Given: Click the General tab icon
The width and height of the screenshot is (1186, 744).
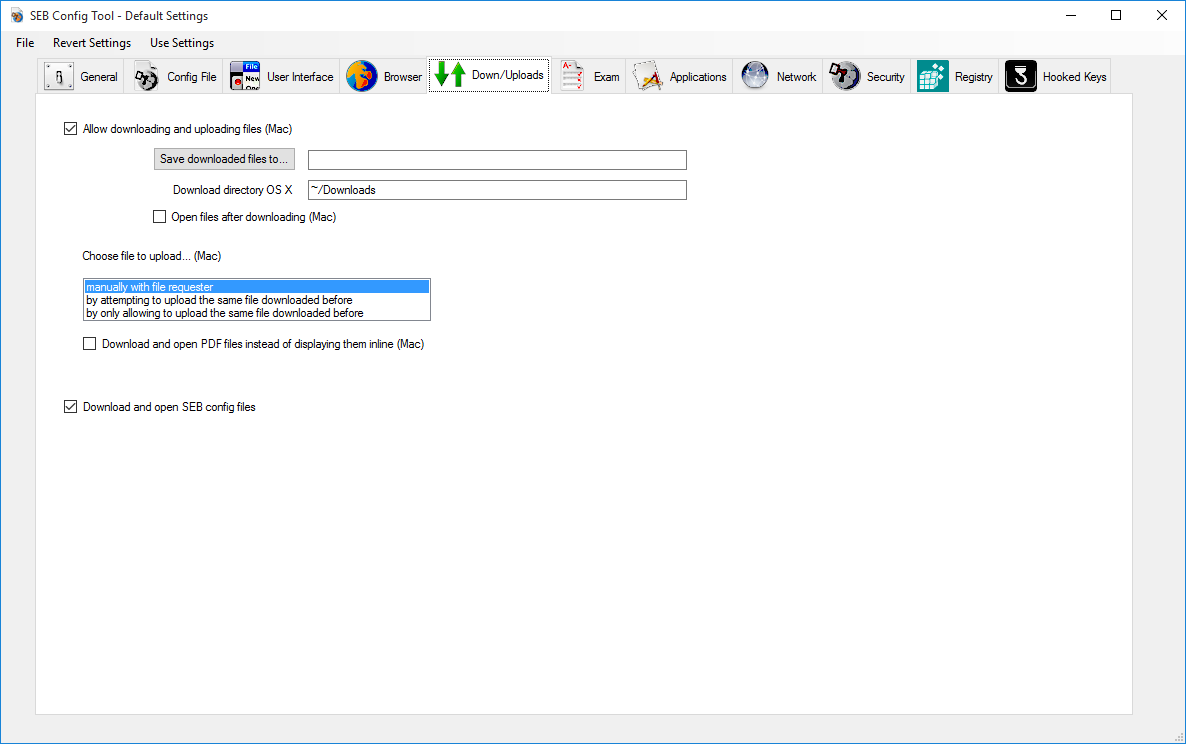Looking at the screenshot, I should (59, 76).
